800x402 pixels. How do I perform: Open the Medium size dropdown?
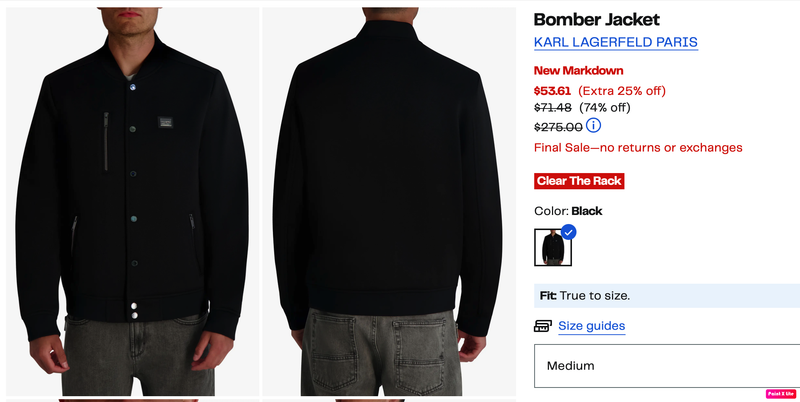(667, 366)
